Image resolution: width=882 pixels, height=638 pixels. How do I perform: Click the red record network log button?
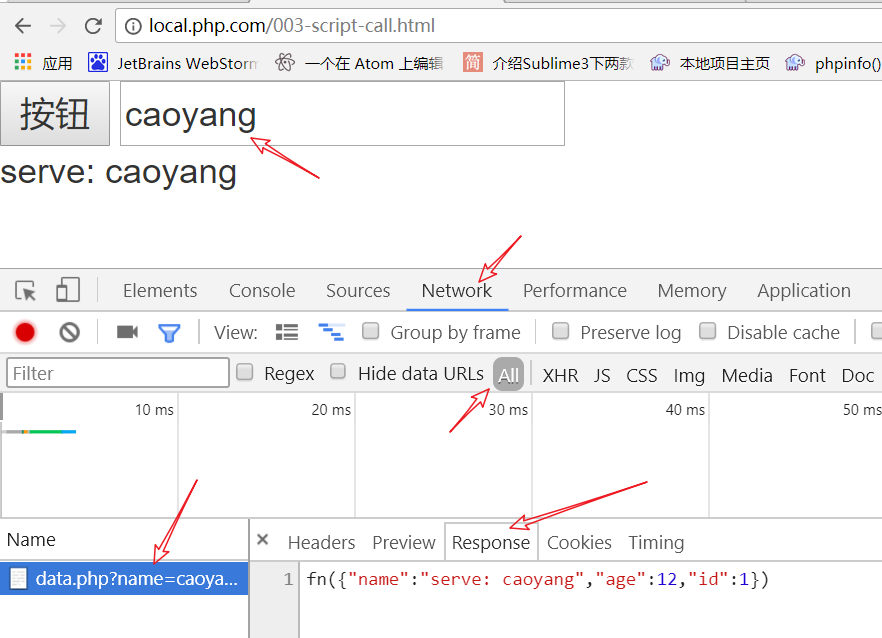coord(25,332)
